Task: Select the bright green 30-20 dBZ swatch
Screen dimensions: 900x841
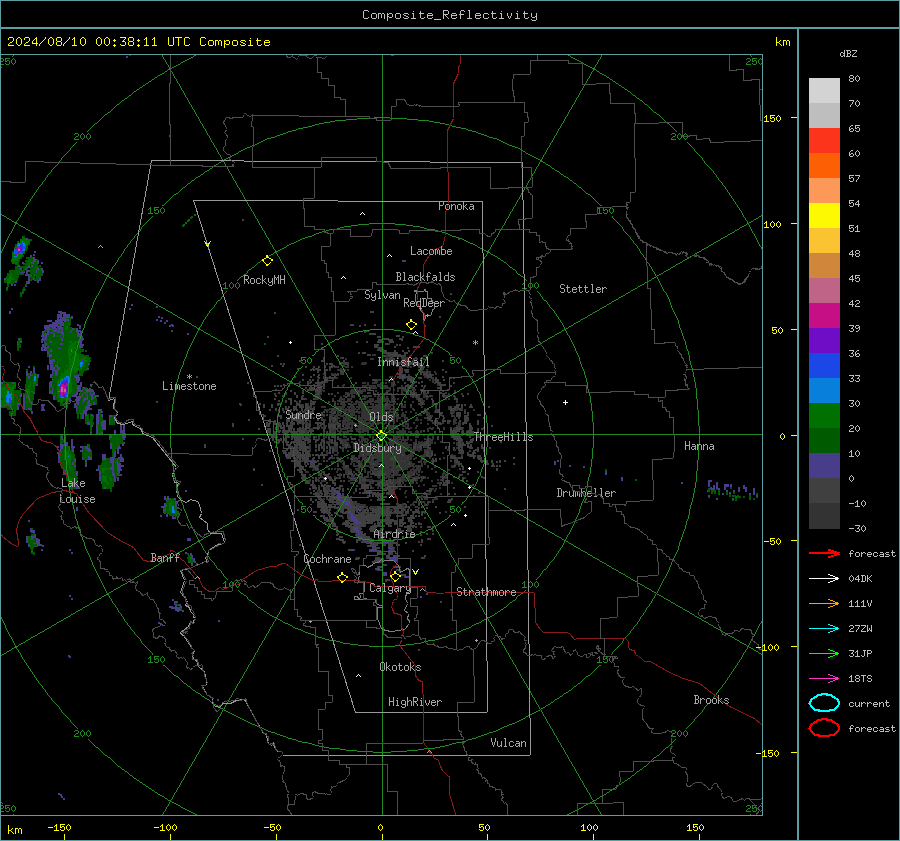Action: coord(824,416)
